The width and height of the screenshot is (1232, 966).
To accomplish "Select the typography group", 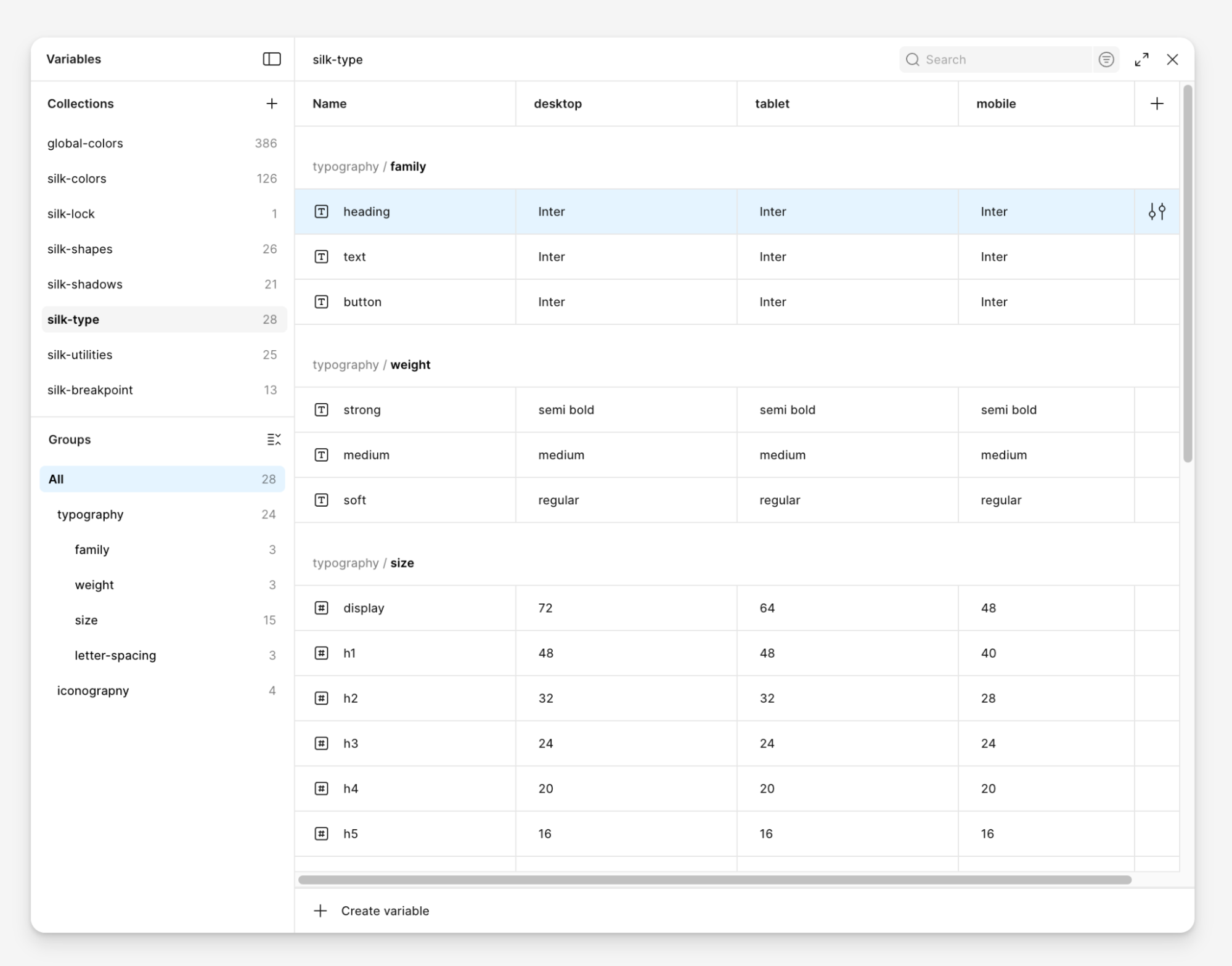I will [x=91, y=515].
